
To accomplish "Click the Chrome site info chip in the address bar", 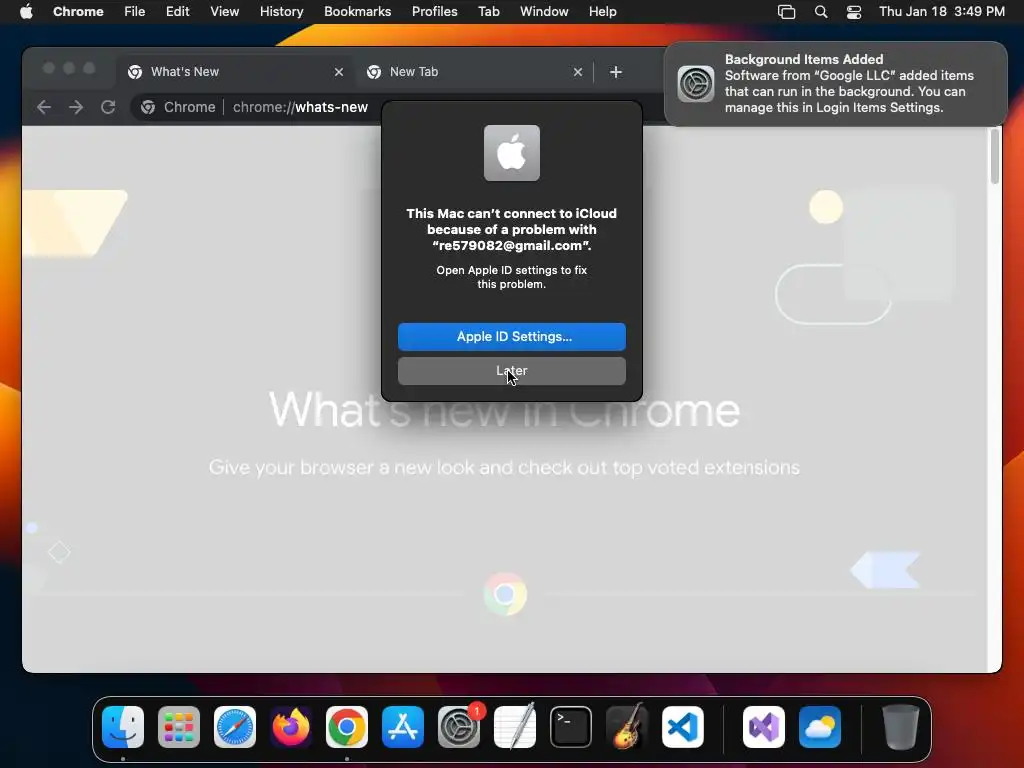I will coord(178,107).
